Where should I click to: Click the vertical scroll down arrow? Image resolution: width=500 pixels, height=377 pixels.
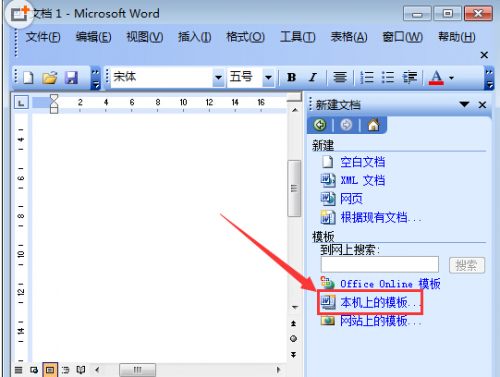point(295,307)
